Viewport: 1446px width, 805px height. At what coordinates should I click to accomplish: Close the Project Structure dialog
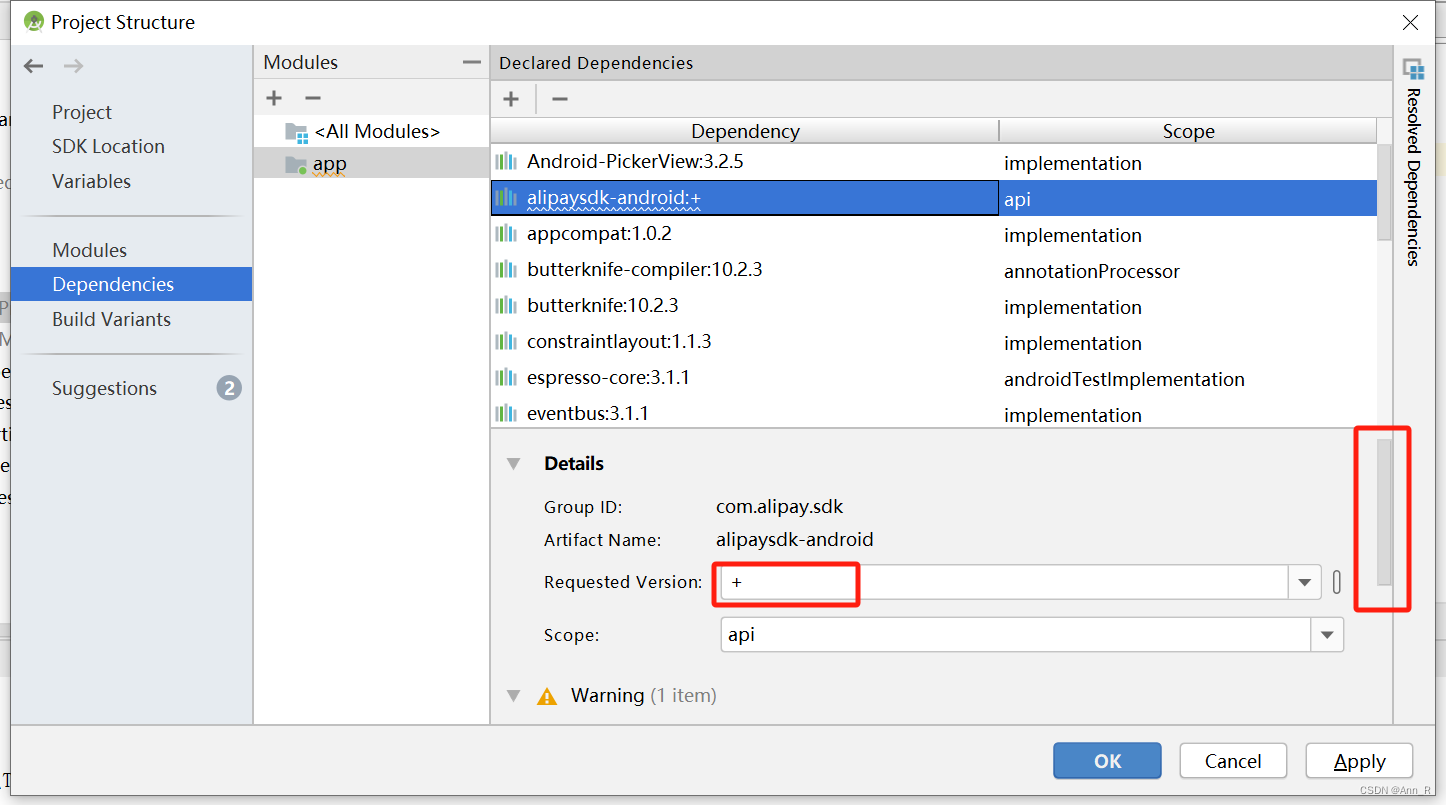[x=1410, y=22]
